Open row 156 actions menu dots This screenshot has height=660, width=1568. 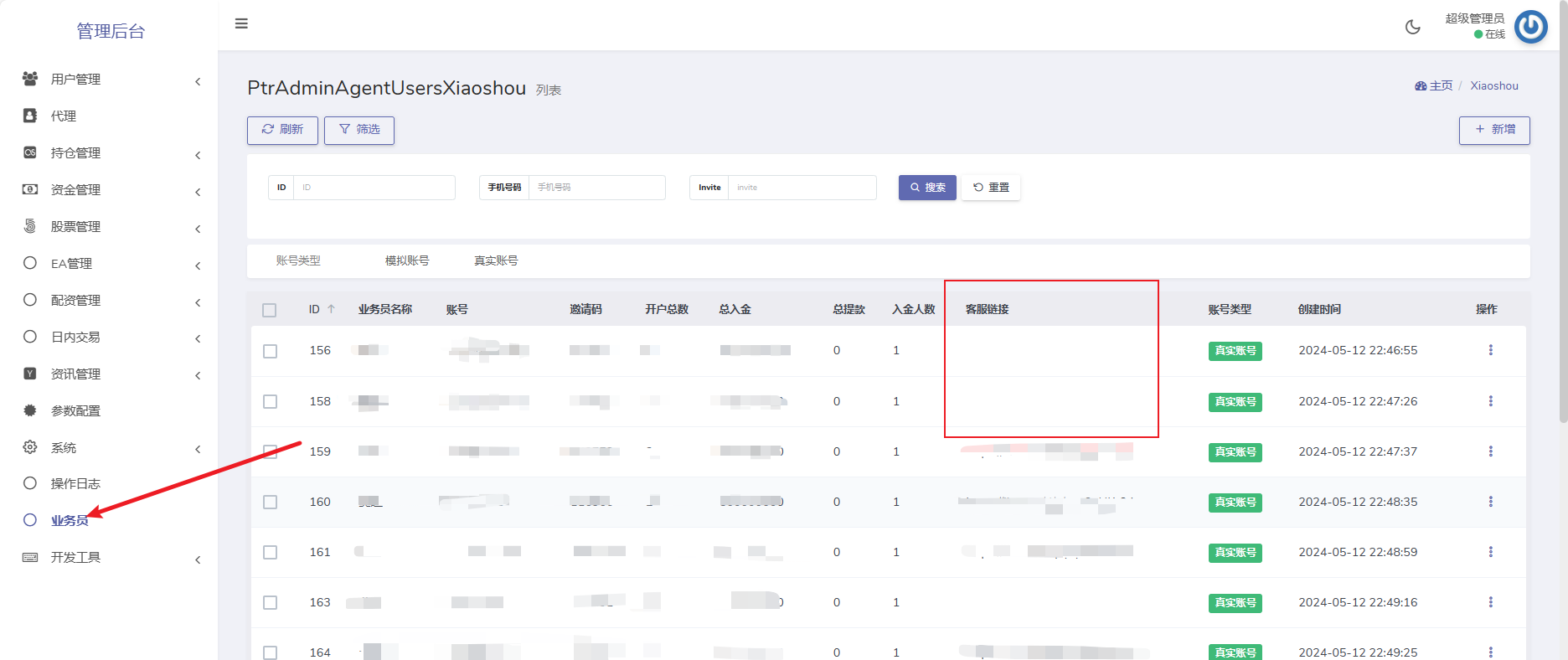point(1490,350)
